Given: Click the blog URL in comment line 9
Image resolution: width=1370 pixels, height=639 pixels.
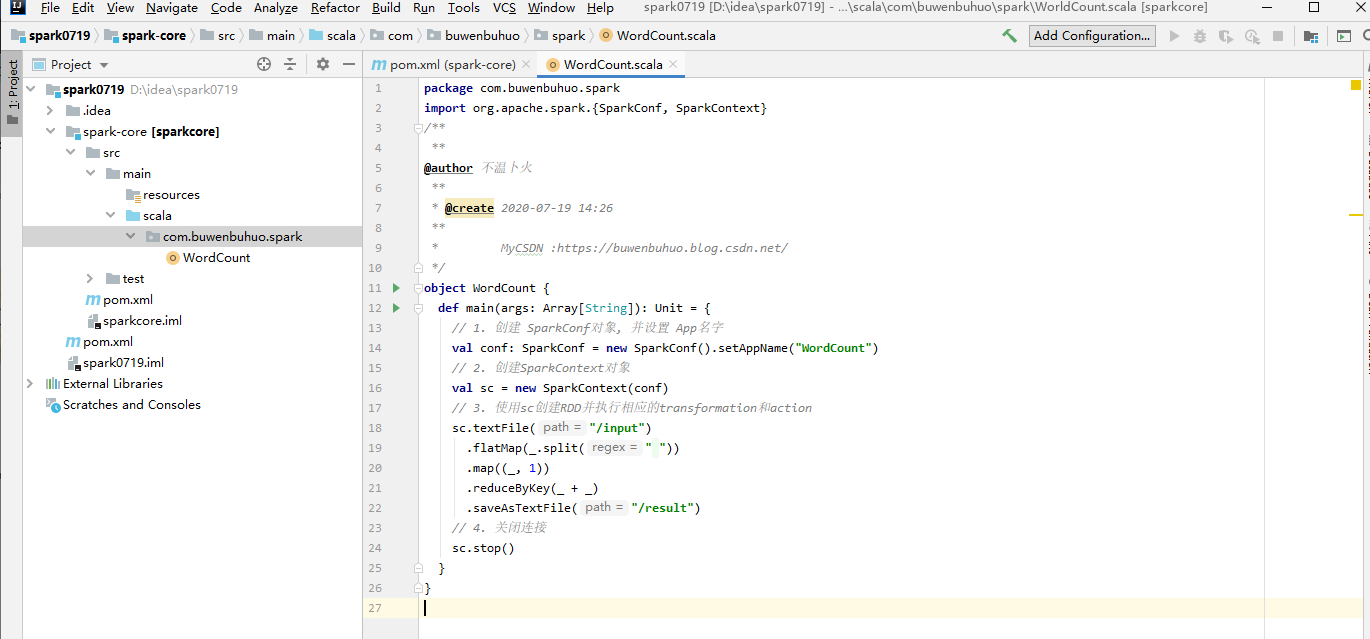Looking at the screenshot, I should [672, 248].
